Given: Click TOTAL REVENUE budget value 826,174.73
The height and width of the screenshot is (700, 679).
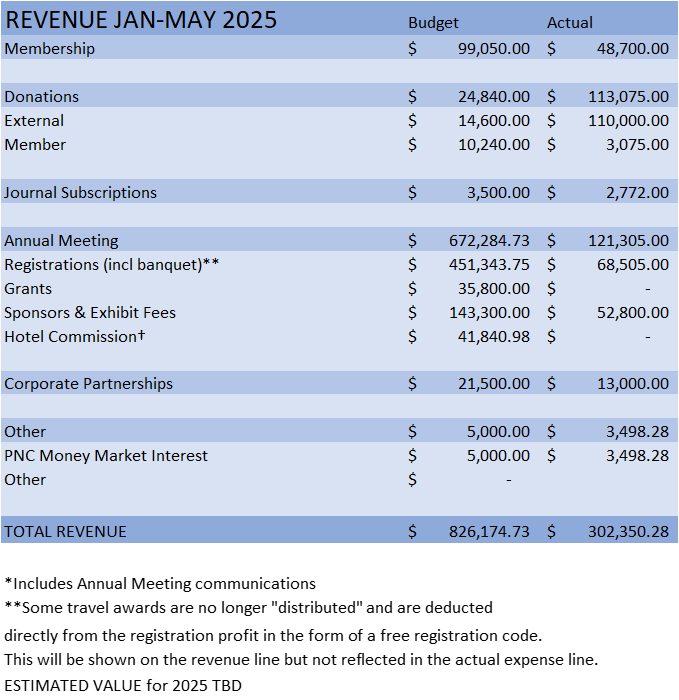Looking at the screenshot, I should coord(489,531).
